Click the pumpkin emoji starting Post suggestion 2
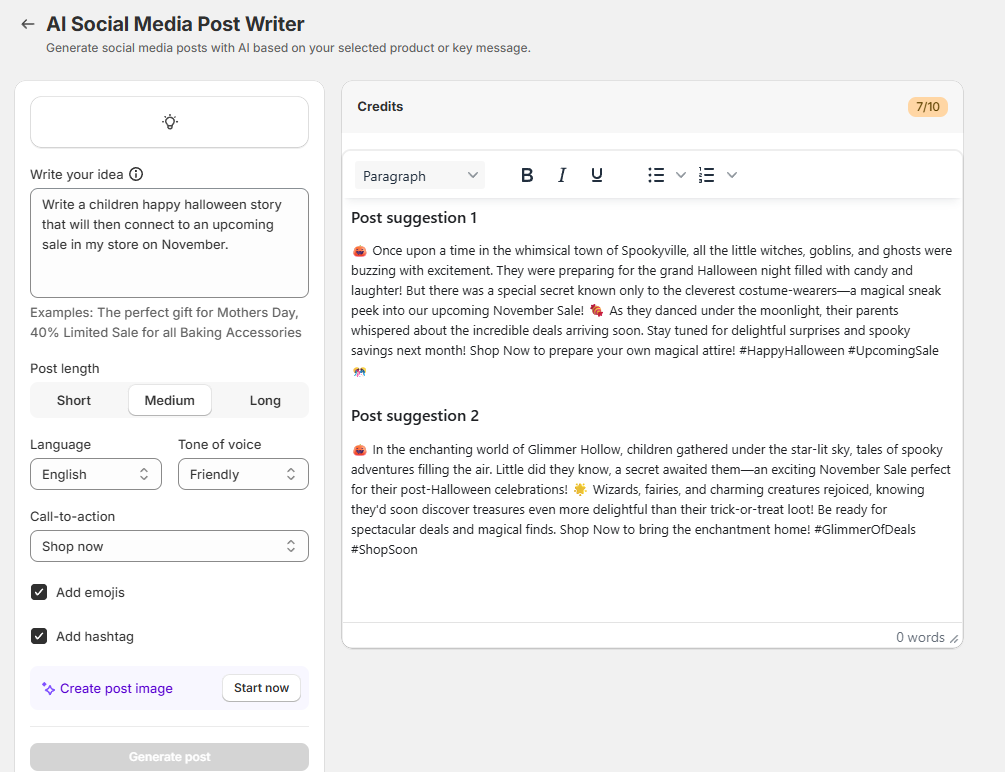This screenshot has height=772, width=1005. coord(360,450)
